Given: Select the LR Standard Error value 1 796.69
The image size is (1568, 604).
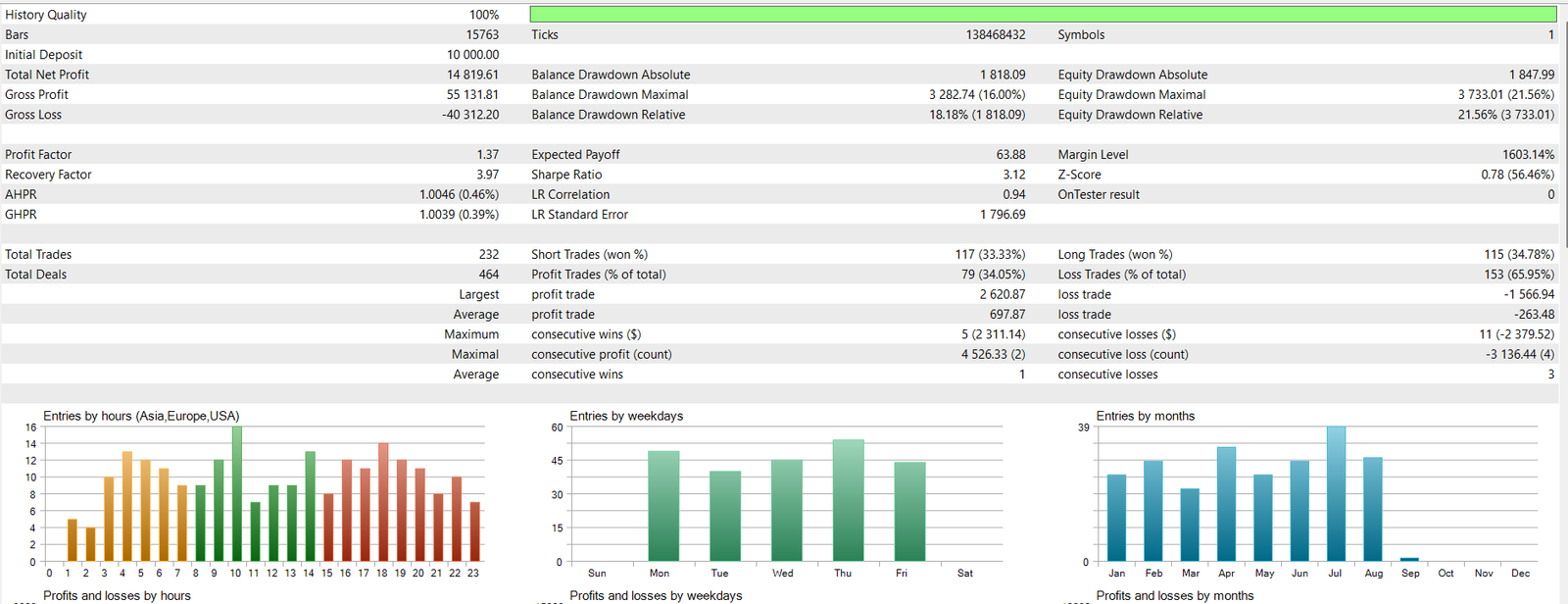Looking at the screenshot, I should [x=1003, y=215].
